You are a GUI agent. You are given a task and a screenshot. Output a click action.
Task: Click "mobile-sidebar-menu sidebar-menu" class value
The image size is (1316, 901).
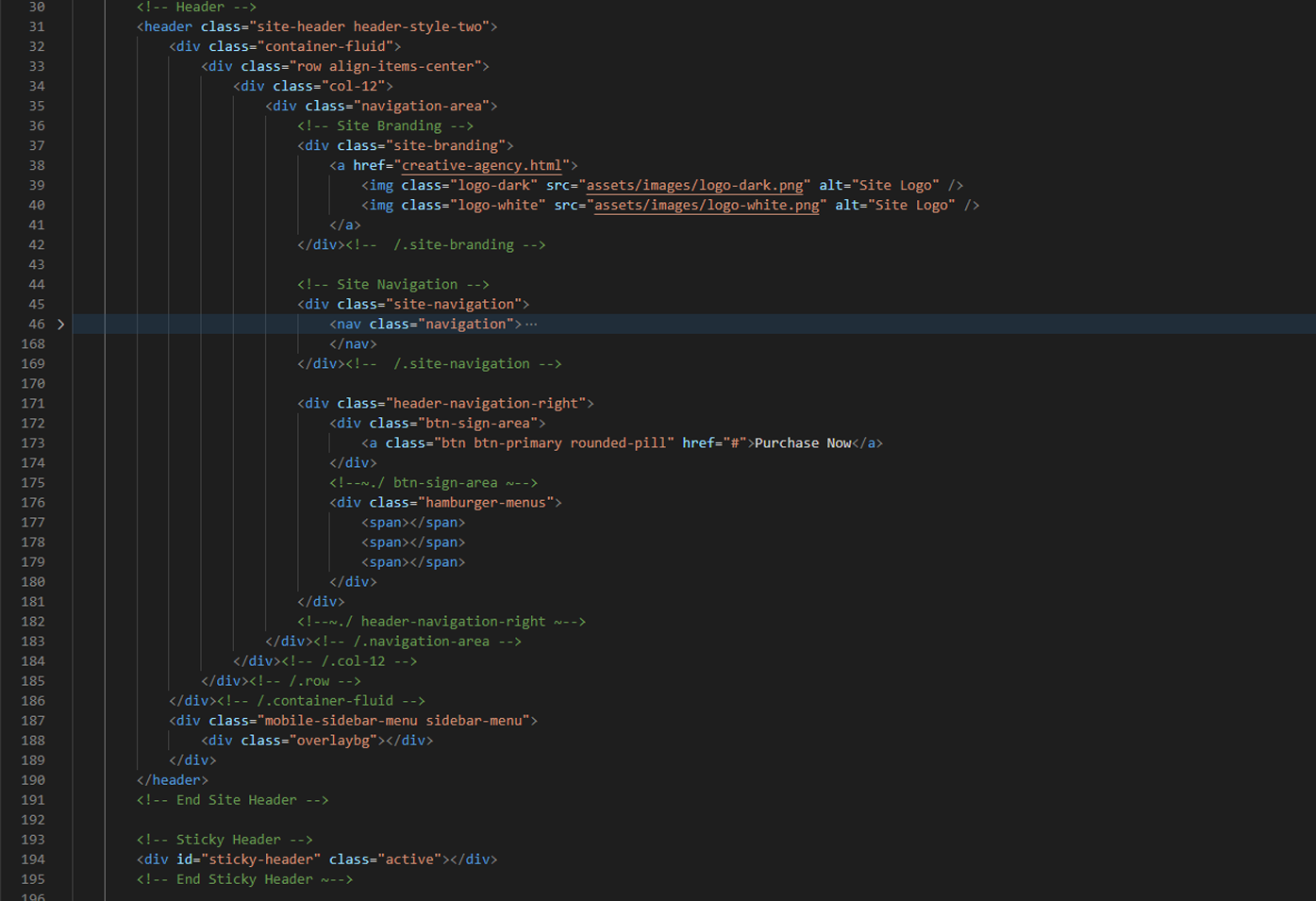coord(392,721)
